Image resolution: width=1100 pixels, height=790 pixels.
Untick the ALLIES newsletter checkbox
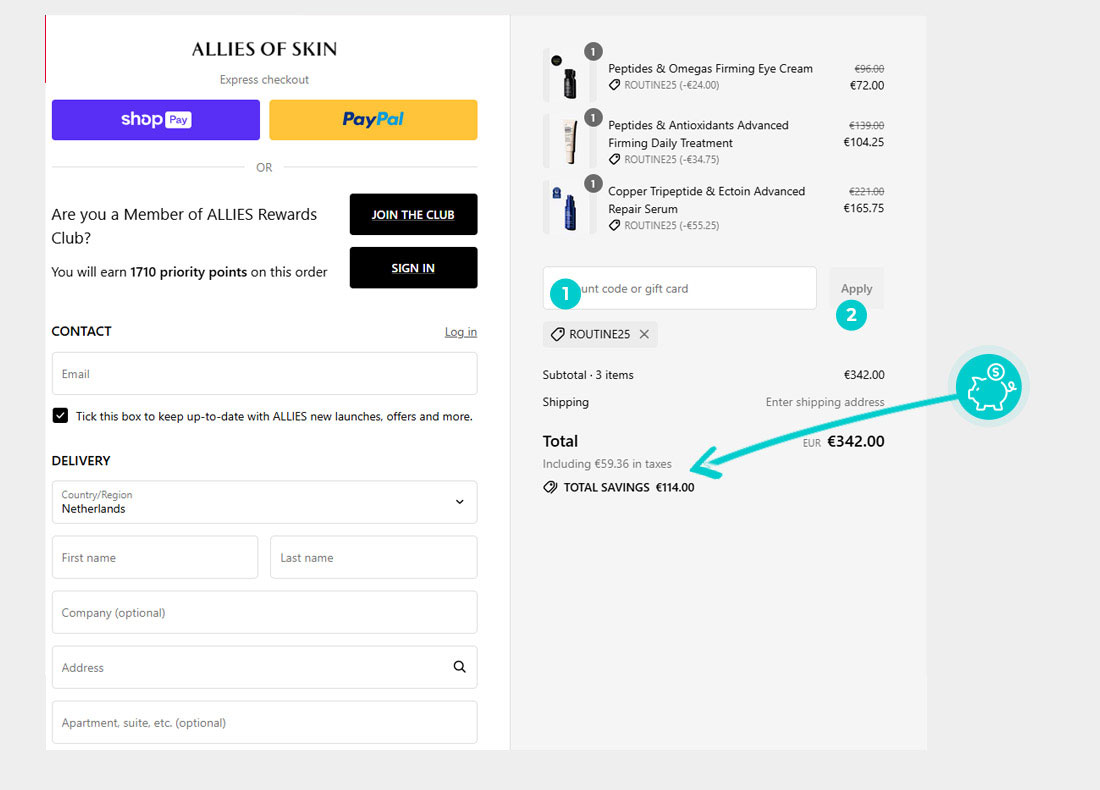[x=60, y=416]
